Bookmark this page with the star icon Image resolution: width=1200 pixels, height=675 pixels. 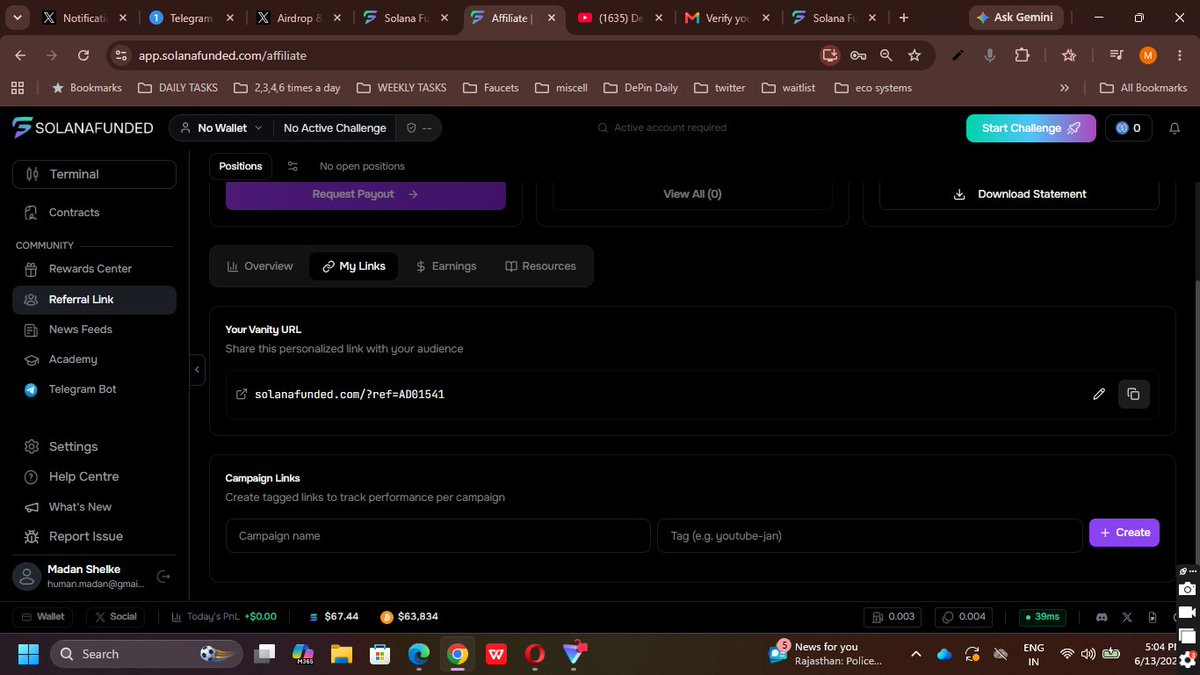click(914, 56)
